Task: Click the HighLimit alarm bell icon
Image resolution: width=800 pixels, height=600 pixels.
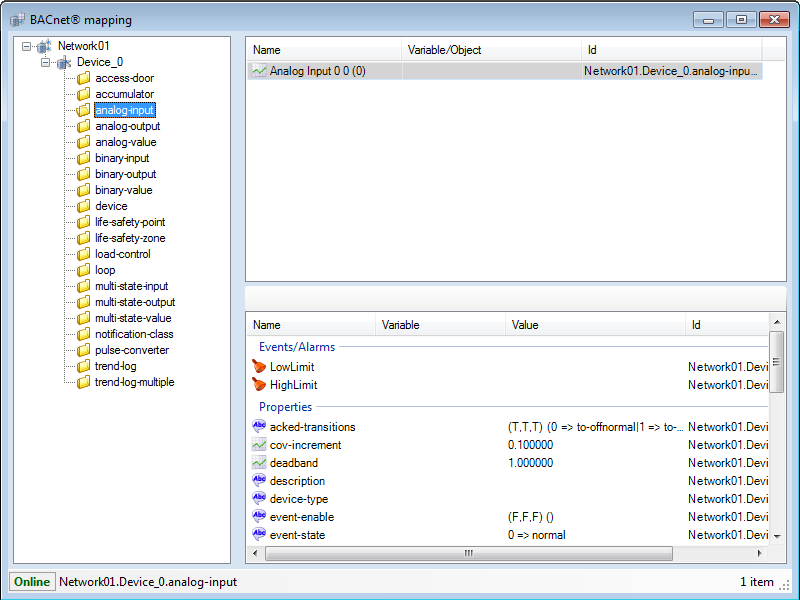Action: pos(260,385)
